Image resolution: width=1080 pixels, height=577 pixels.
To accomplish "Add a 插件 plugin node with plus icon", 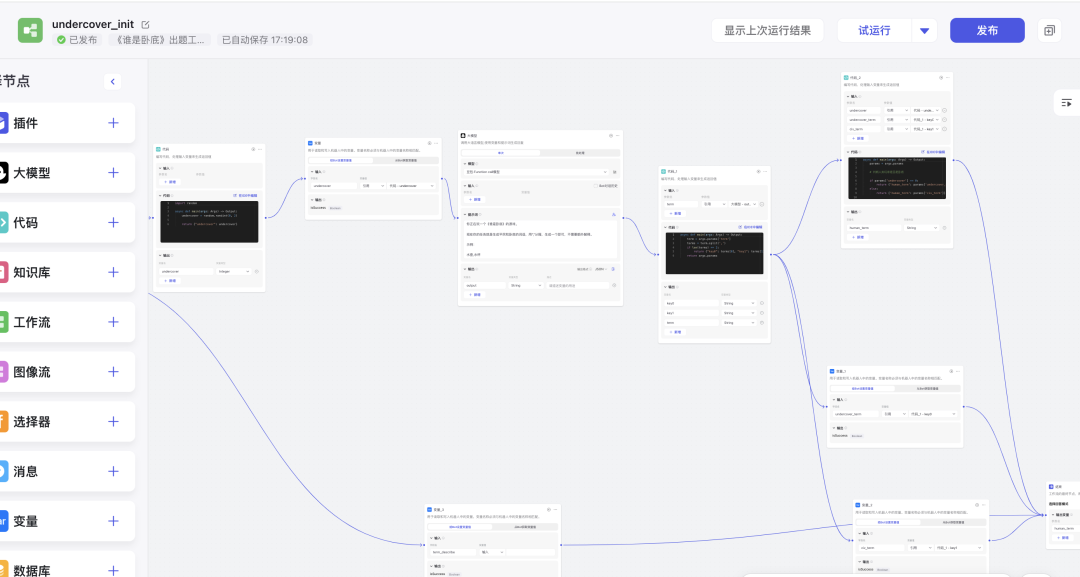I will click(113, 123).
